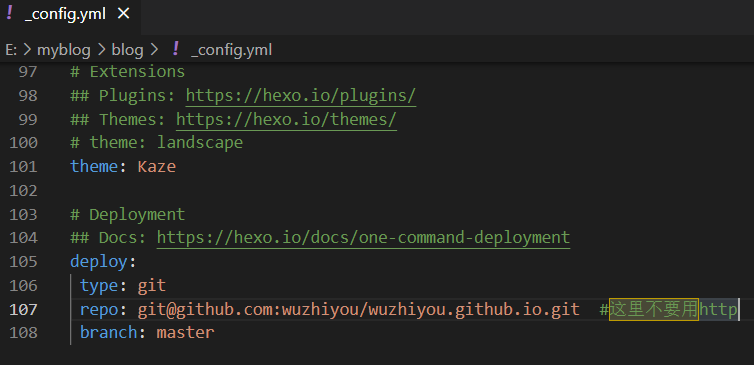Screen dimensions: 754x365
Task: Click line number 108
Action: coord(23,332)
